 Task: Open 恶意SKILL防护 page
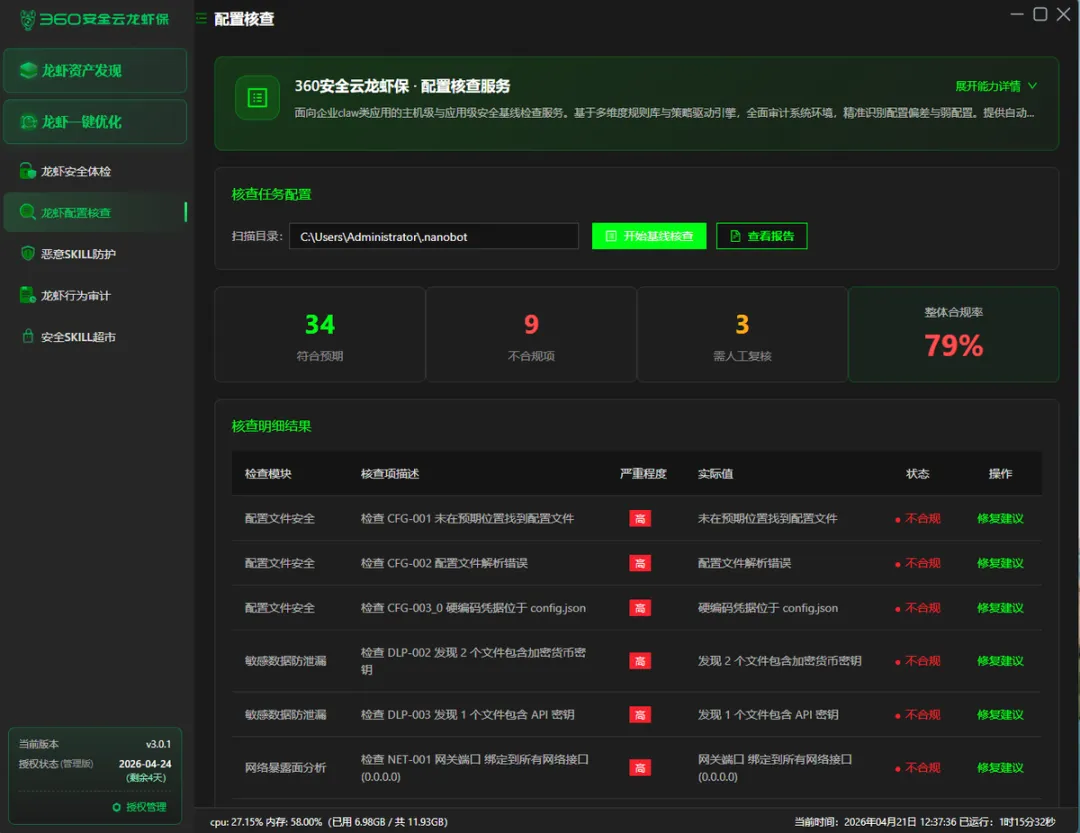[95, 254]
